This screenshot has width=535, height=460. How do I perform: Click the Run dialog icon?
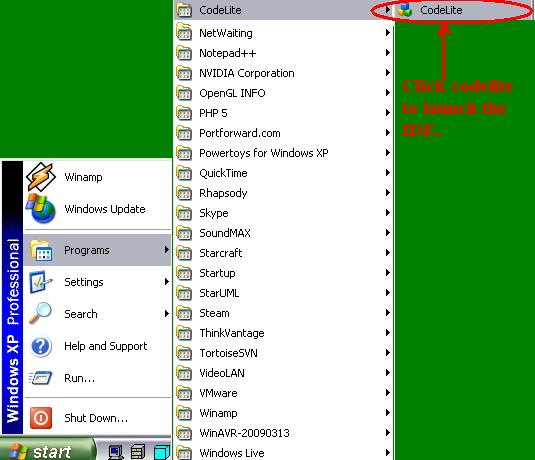40,378
